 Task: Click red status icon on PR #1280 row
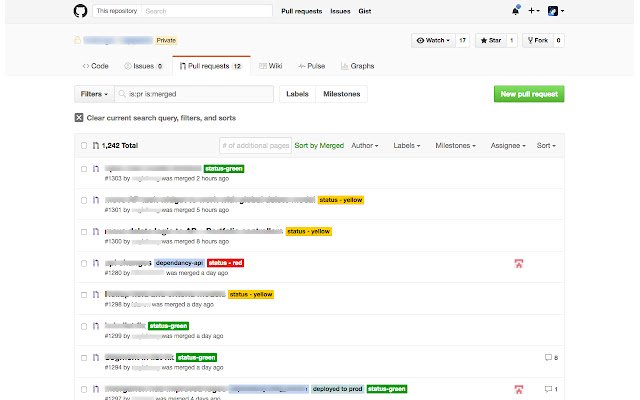519,264
